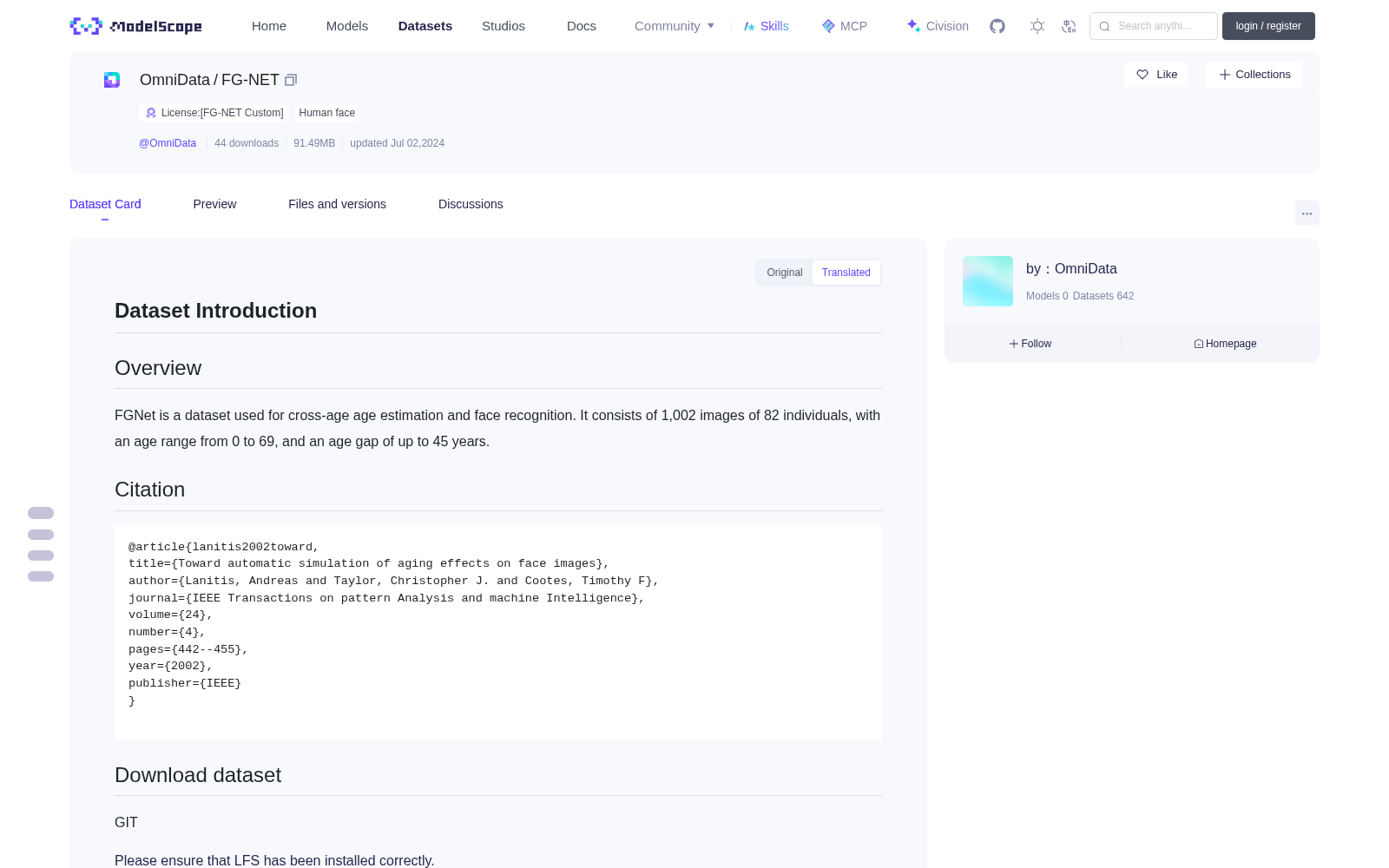1389x868 pixels.
Task: Click the plus icon beside Follow
Action: [x=1014, y=344]
